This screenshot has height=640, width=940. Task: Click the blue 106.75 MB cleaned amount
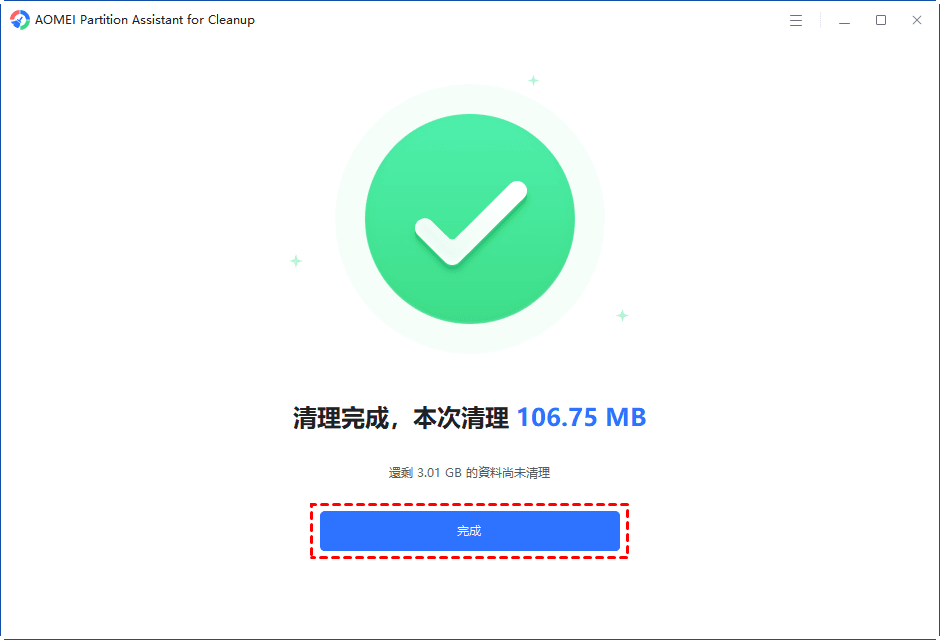click(x=582, y=418)
